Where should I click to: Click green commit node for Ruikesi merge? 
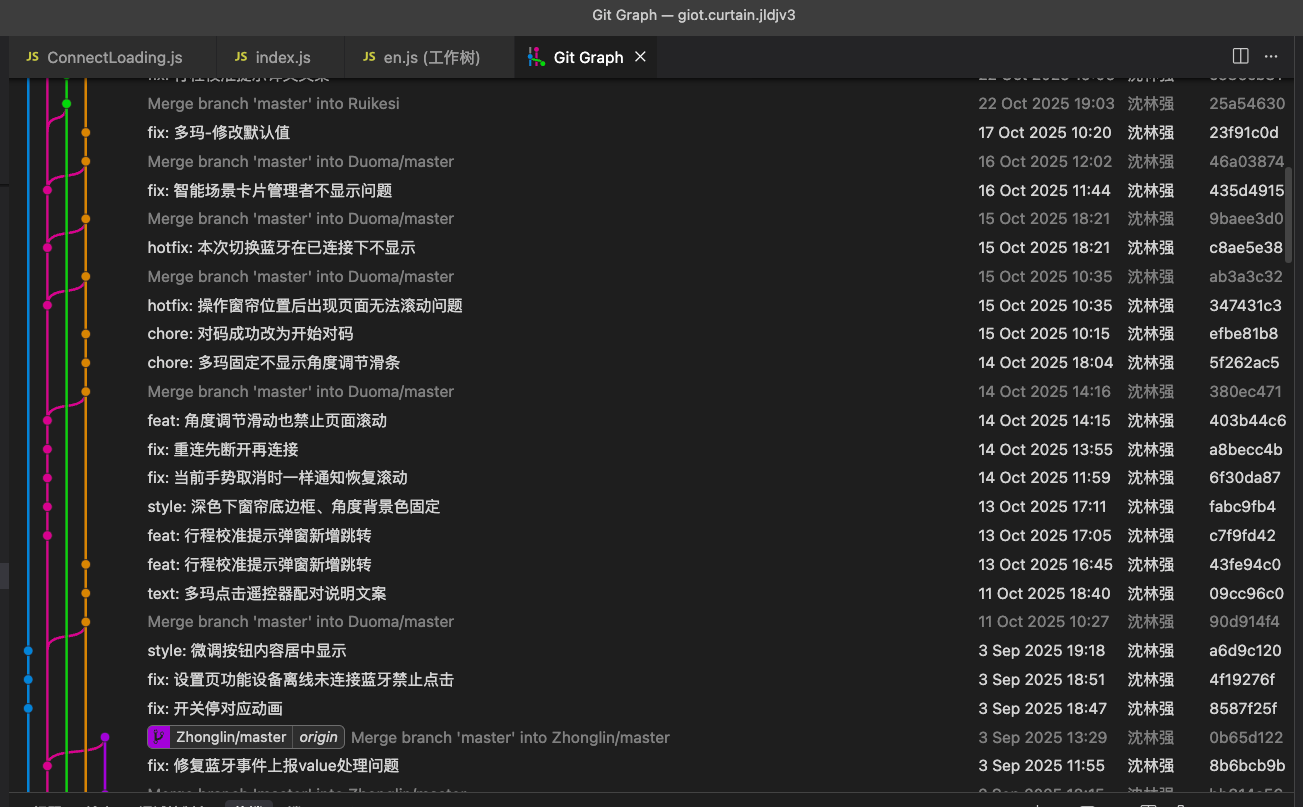(66, 103)
